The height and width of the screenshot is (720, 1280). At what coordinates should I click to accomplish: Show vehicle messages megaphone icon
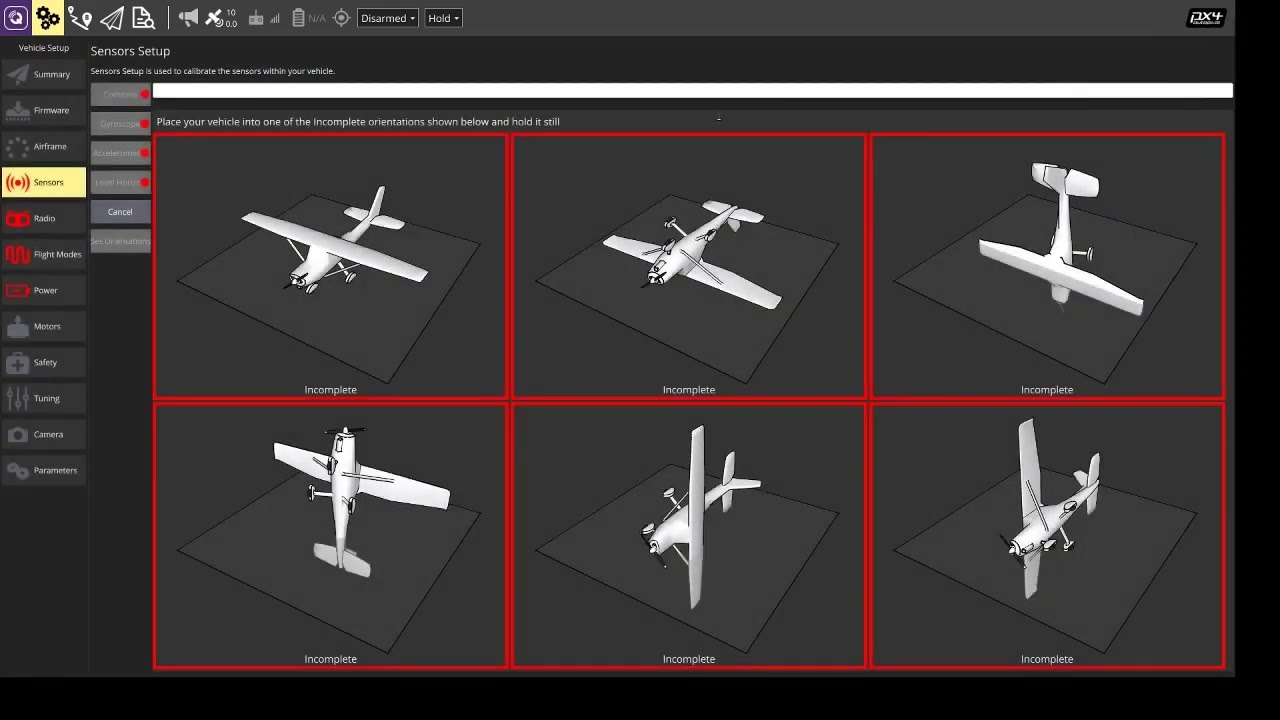click(x=188, y=18)
